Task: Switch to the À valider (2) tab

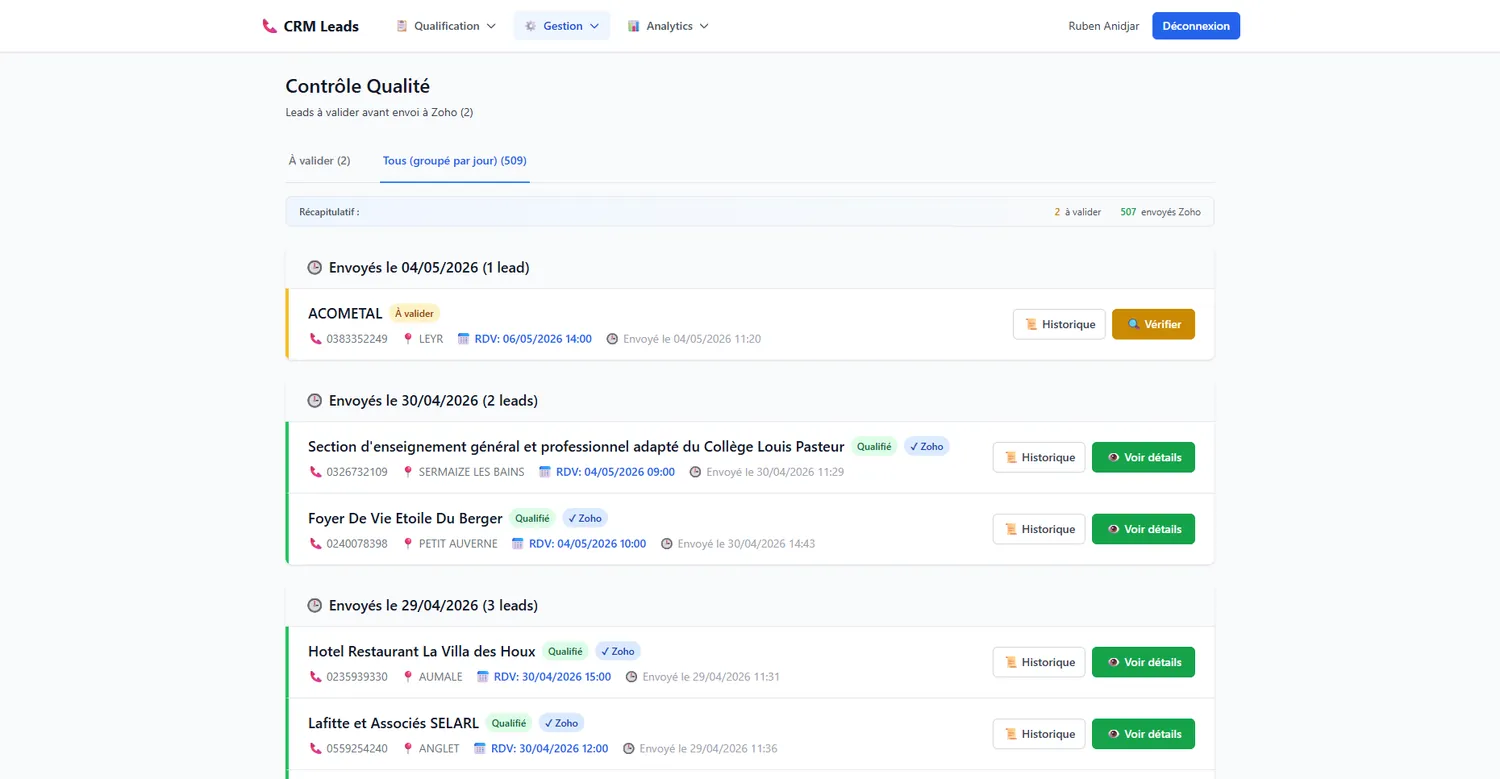Action: click(319, 160)
